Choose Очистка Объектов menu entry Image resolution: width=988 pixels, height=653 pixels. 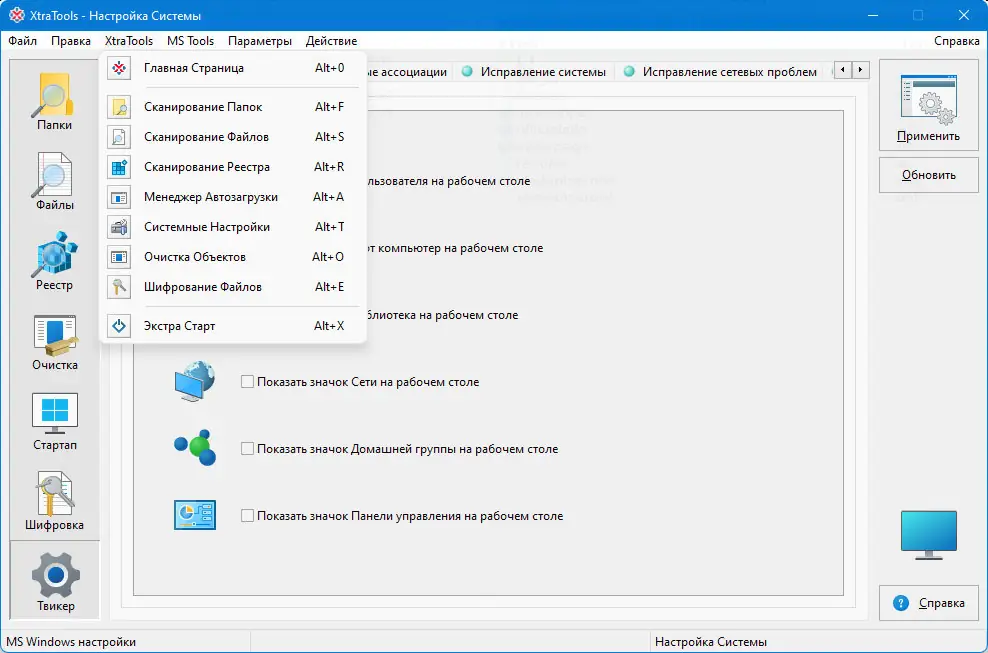[x=233, y=257]
